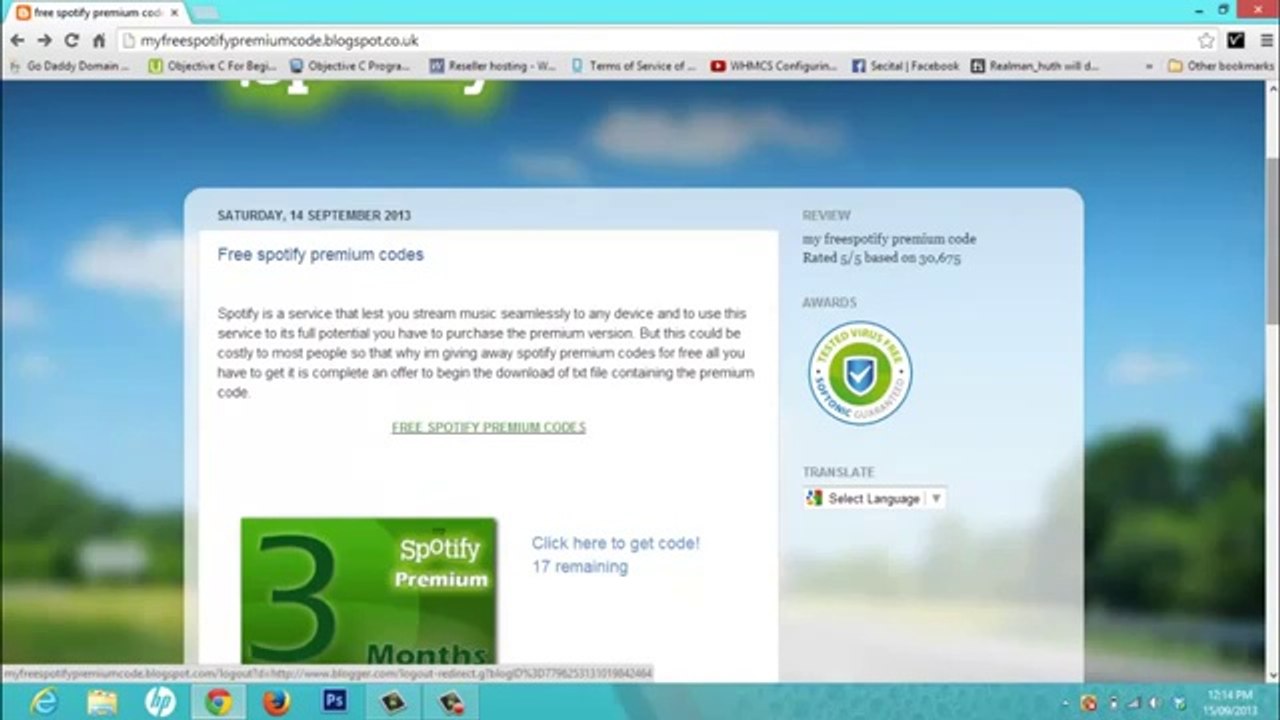Screen dimensions: 1280x720
Task: Open the Go Daddy Domain bookmark
Action: [x=70, y=66]
